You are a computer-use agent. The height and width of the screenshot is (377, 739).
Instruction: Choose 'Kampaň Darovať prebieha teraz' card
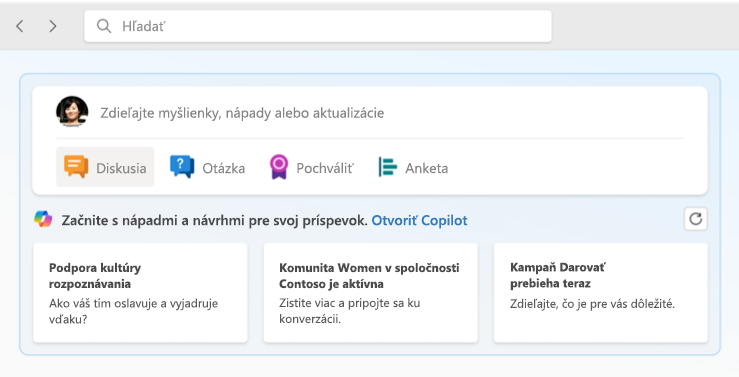coord(600,293)
